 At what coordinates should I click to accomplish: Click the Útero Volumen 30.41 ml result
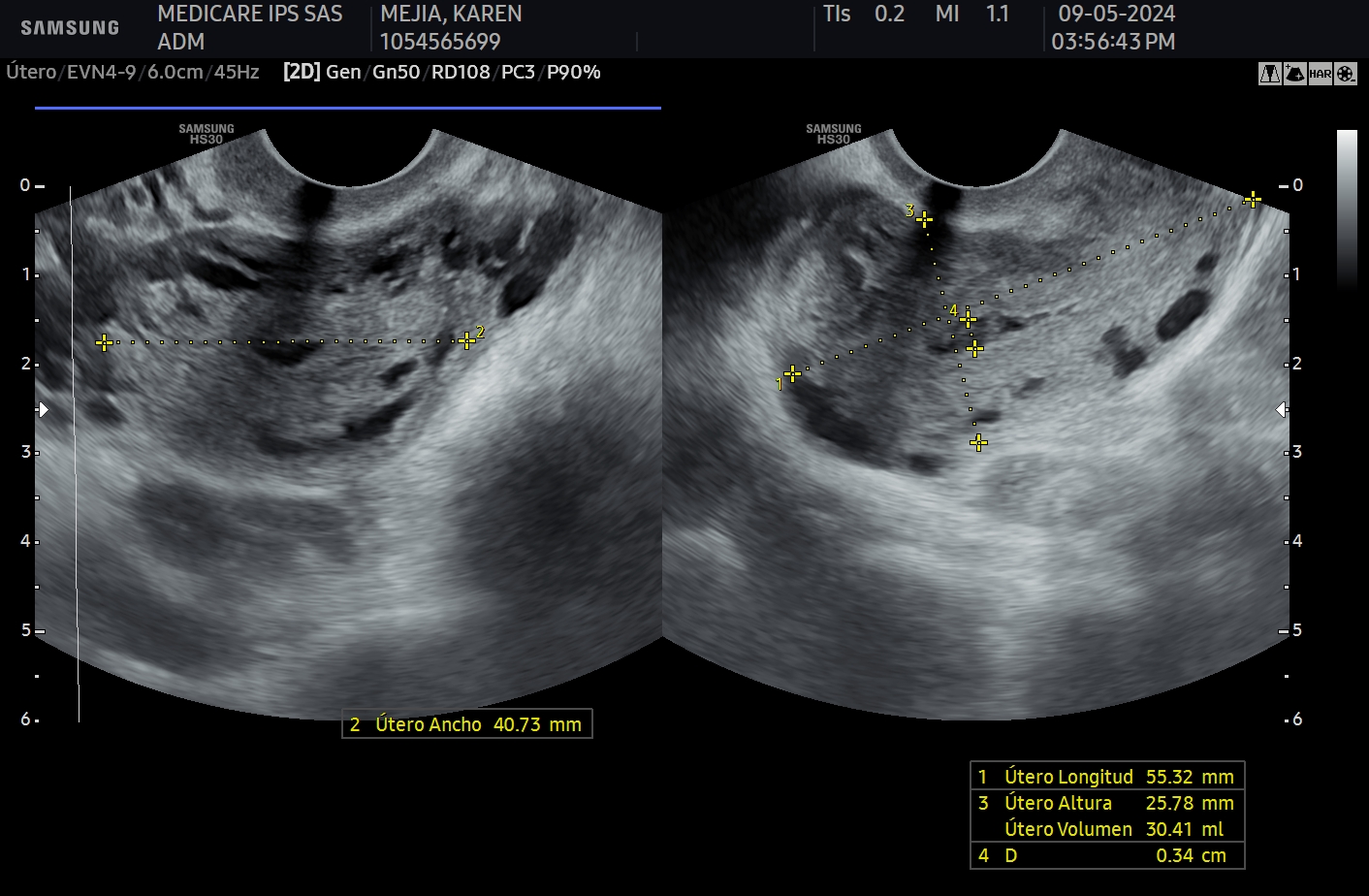(1113, 829)
